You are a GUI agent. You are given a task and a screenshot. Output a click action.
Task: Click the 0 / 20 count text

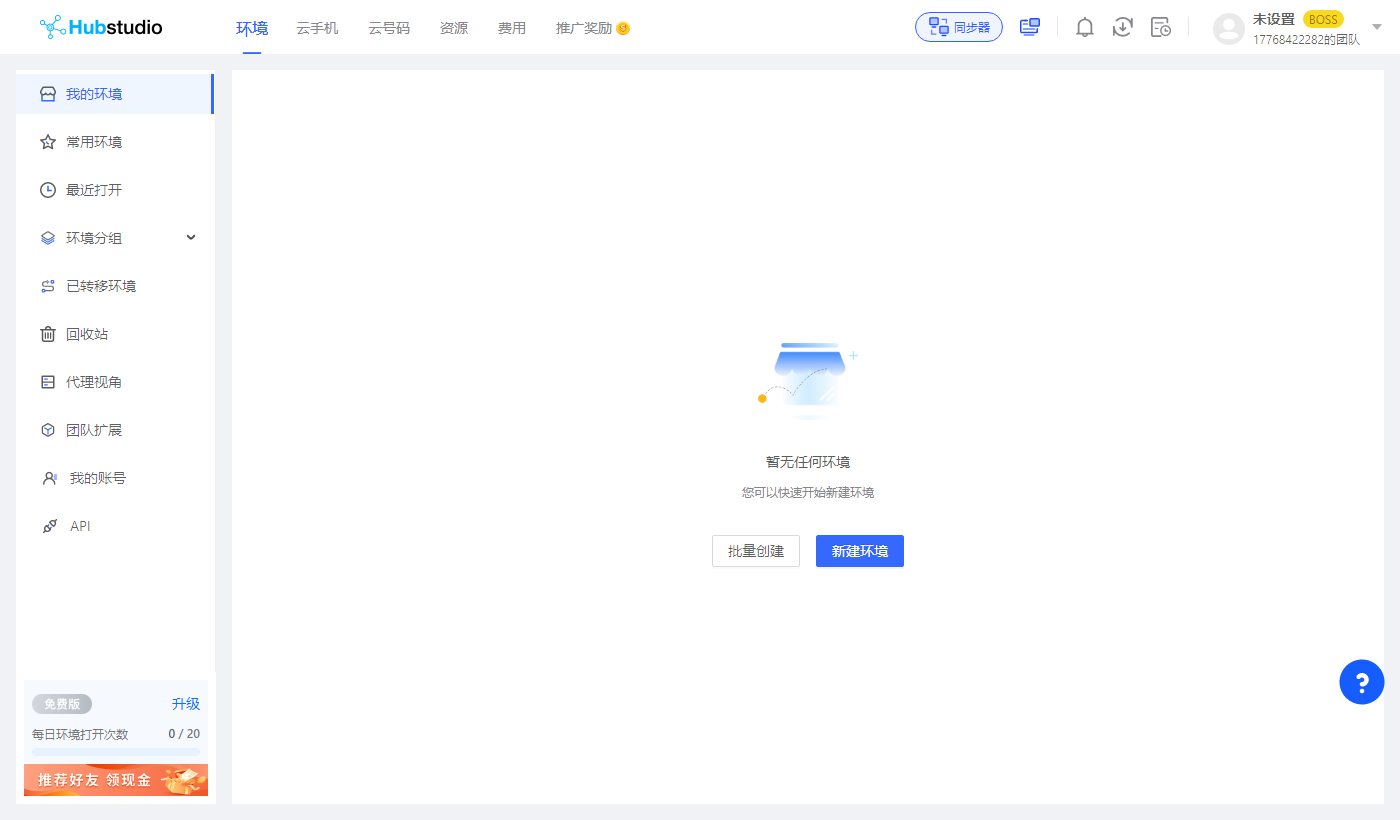[184, 734]
